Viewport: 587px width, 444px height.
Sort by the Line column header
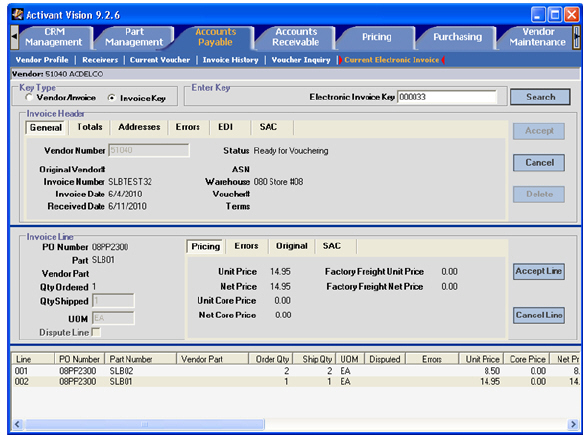pos(33,359)
